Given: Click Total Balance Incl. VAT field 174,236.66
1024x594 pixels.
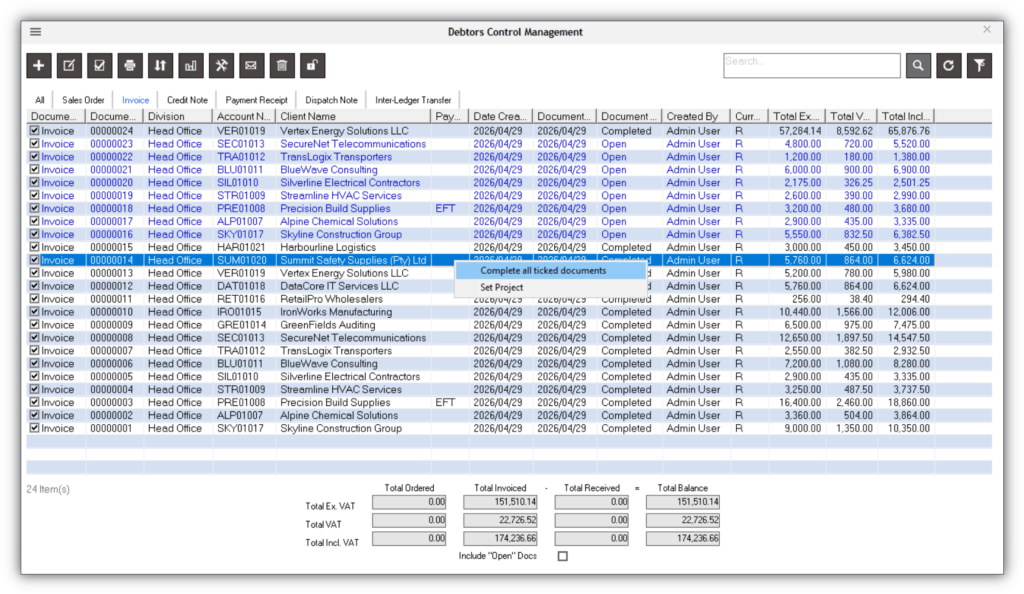Looking at the screenshot, I should pos(682,539).
